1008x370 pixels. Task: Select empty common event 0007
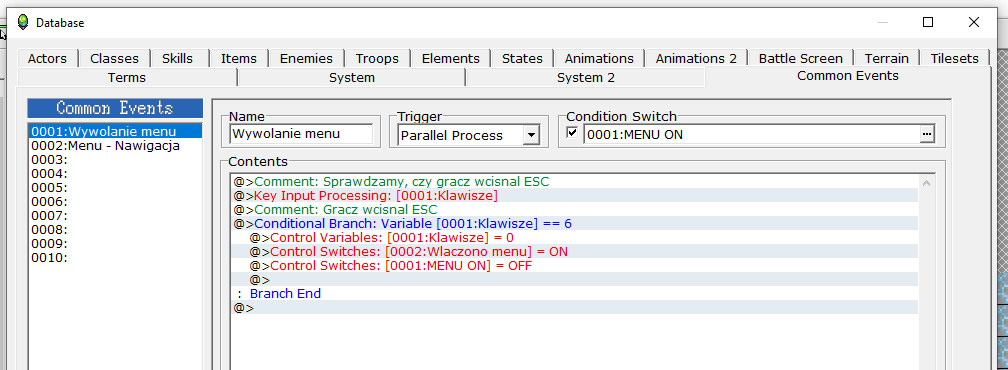tap(116, 216)
